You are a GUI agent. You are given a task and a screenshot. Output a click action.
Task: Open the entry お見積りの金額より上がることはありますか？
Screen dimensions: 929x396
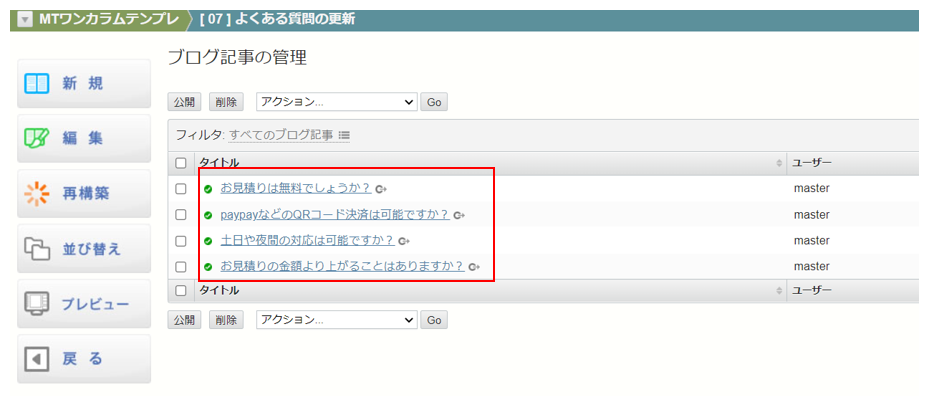pos(342,267)
